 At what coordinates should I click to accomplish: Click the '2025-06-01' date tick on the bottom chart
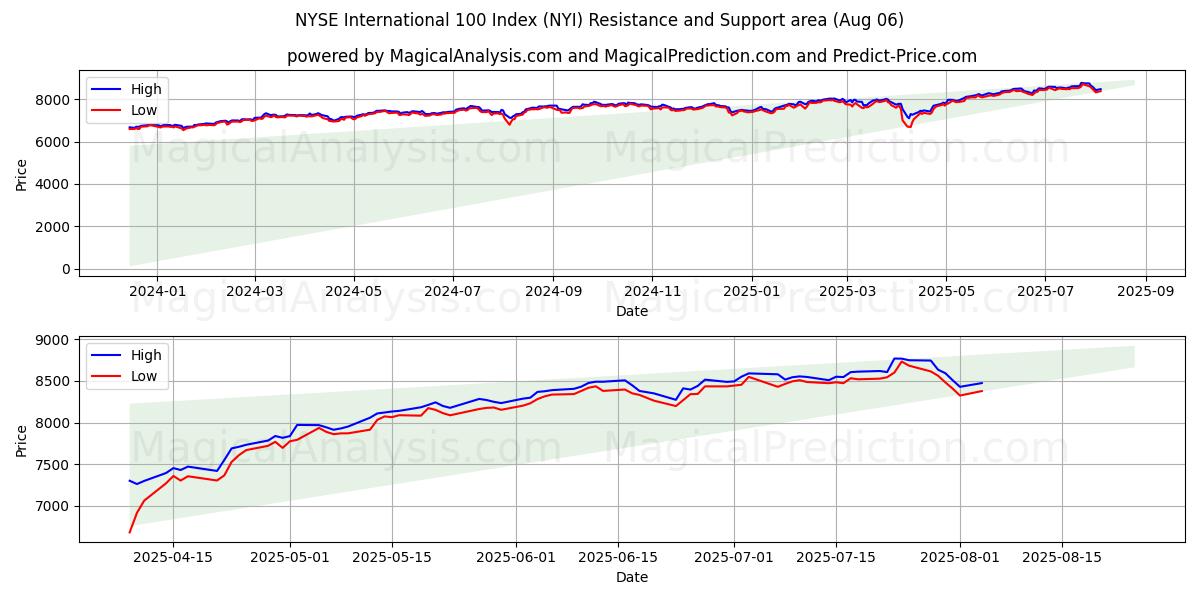click(515, 557)
